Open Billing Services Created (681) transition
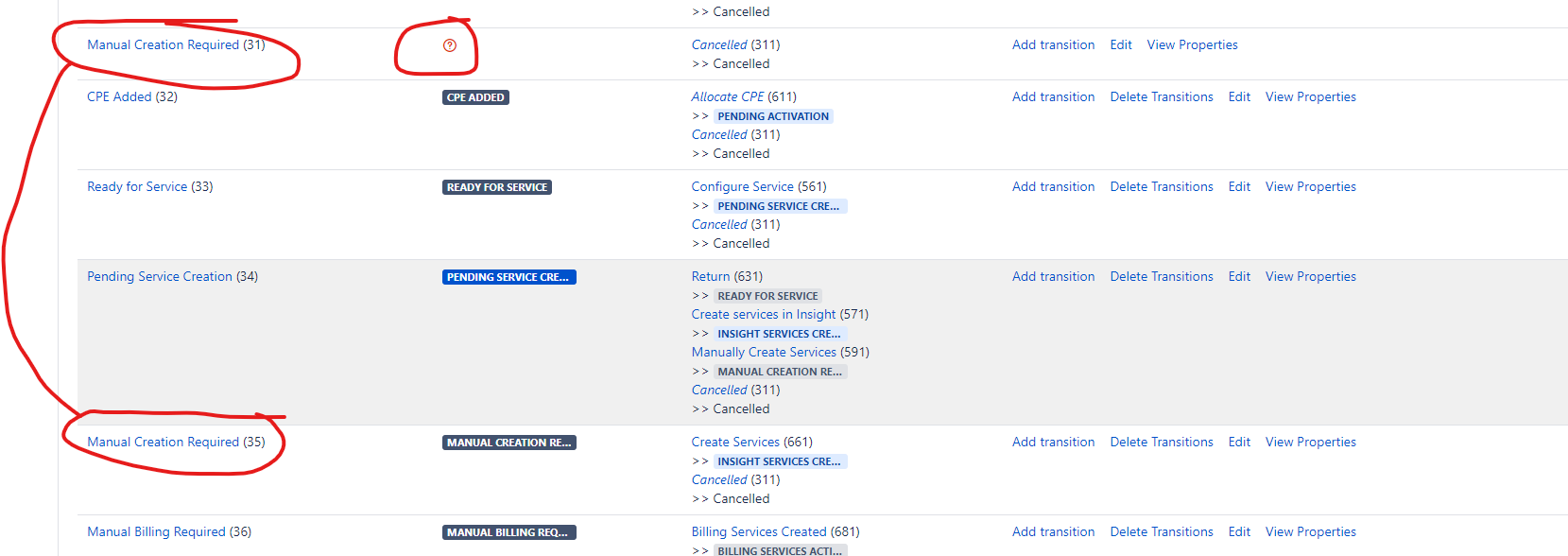The height and width of the screenshot is (556, 1568). pos(759,531)
